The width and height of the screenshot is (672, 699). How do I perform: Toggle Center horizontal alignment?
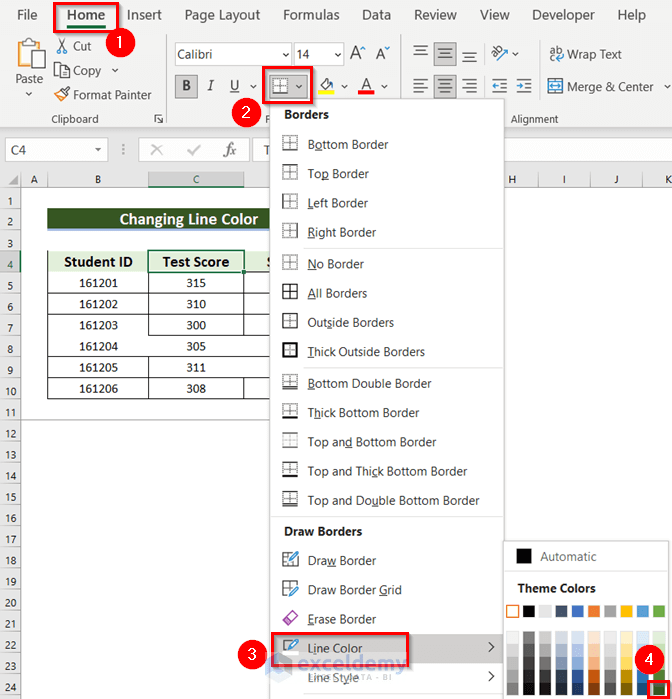tap(445, 86)
